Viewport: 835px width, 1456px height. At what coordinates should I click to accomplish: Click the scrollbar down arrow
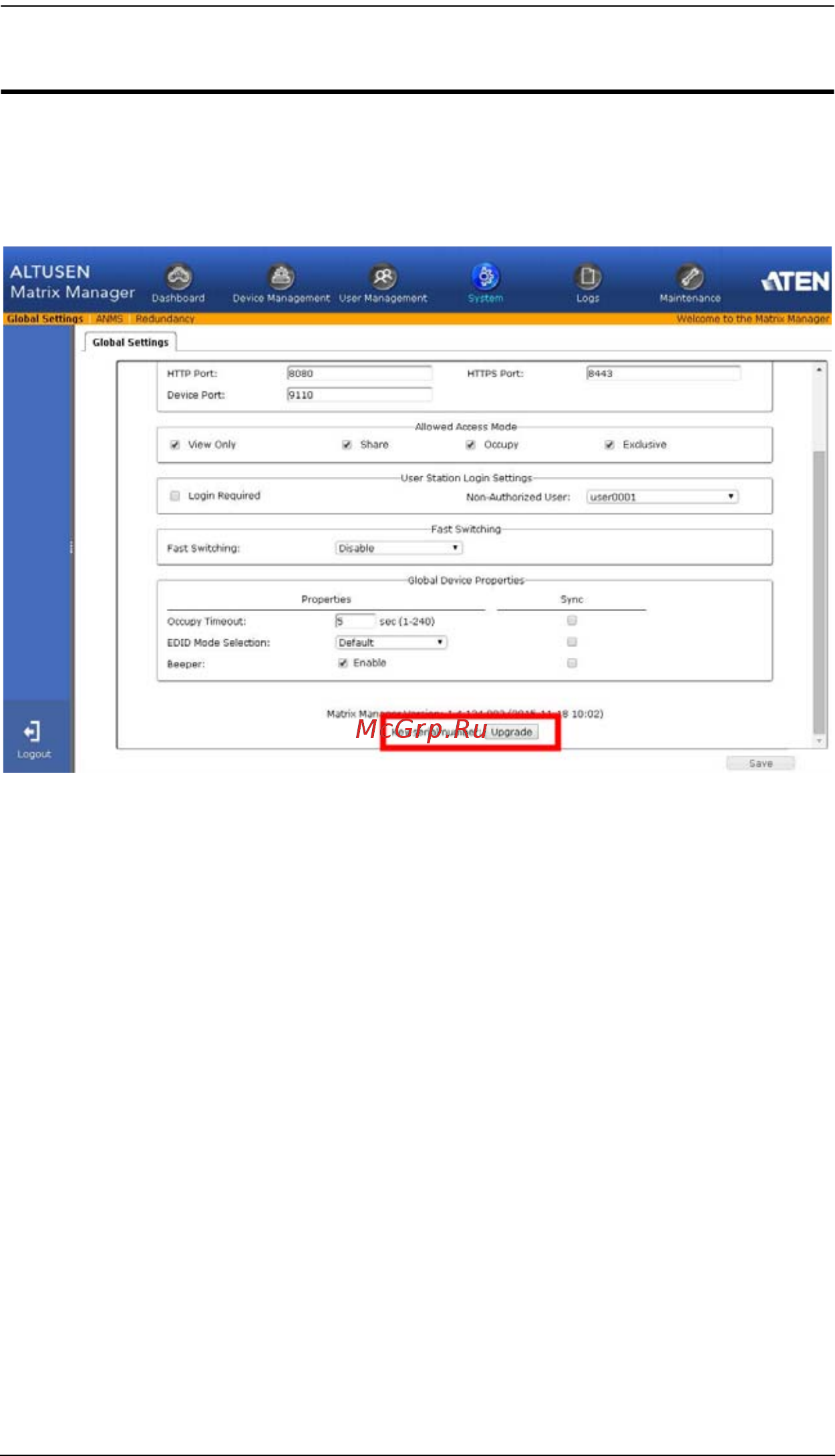point(819,741)
